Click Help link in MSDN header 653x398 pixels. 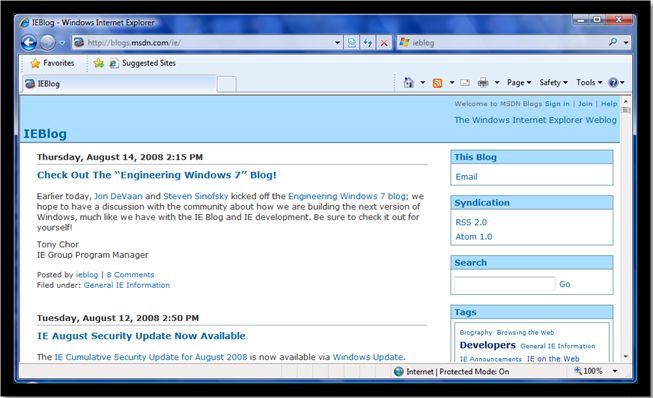(609, 104)
